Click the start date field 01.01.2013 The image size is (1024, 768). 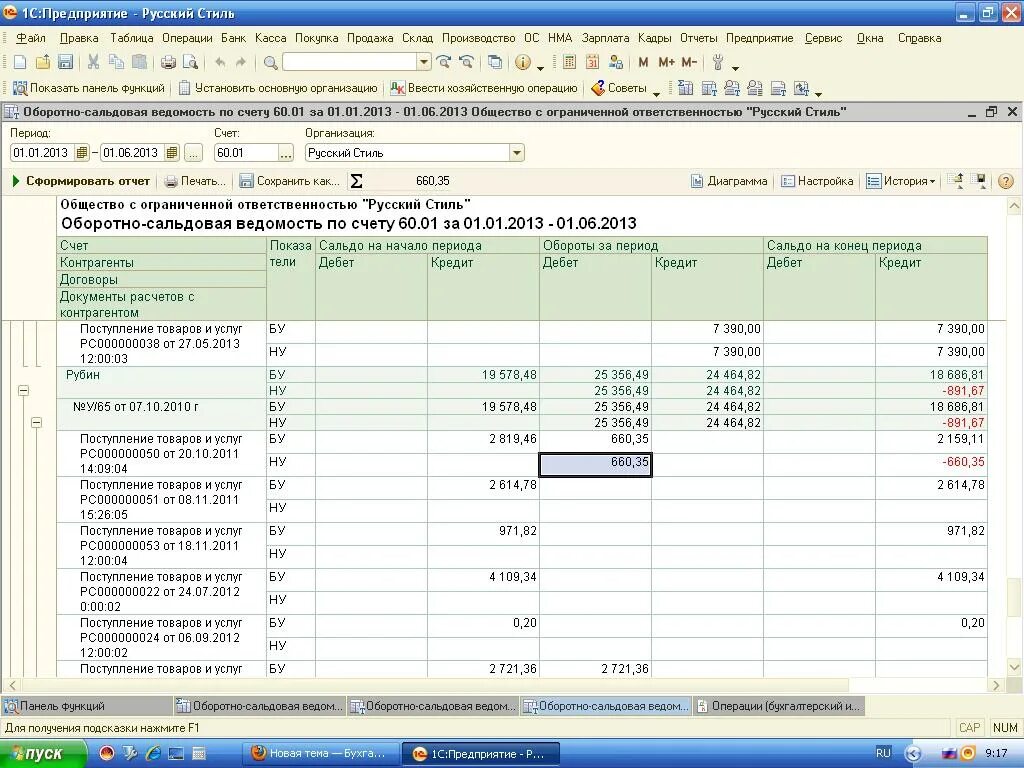tap(42, 153)
